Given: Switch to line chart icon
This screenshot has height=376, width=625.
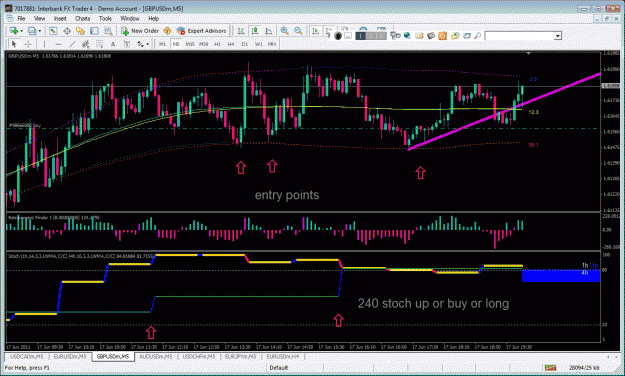Looking at the screenshot, I should tap(269, 31).
